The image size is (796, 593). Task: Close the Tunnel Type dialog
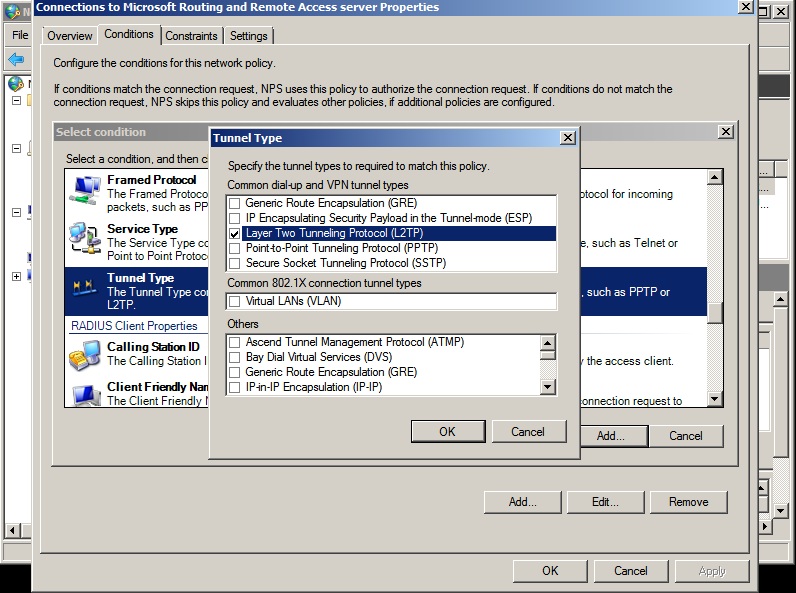[x=568, y=138]
